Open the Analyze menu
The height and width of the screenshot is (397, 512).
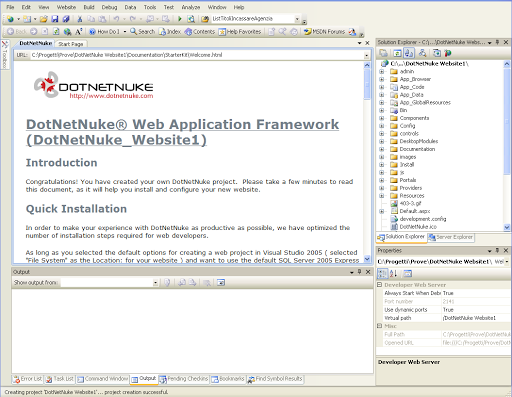point(191,7)
